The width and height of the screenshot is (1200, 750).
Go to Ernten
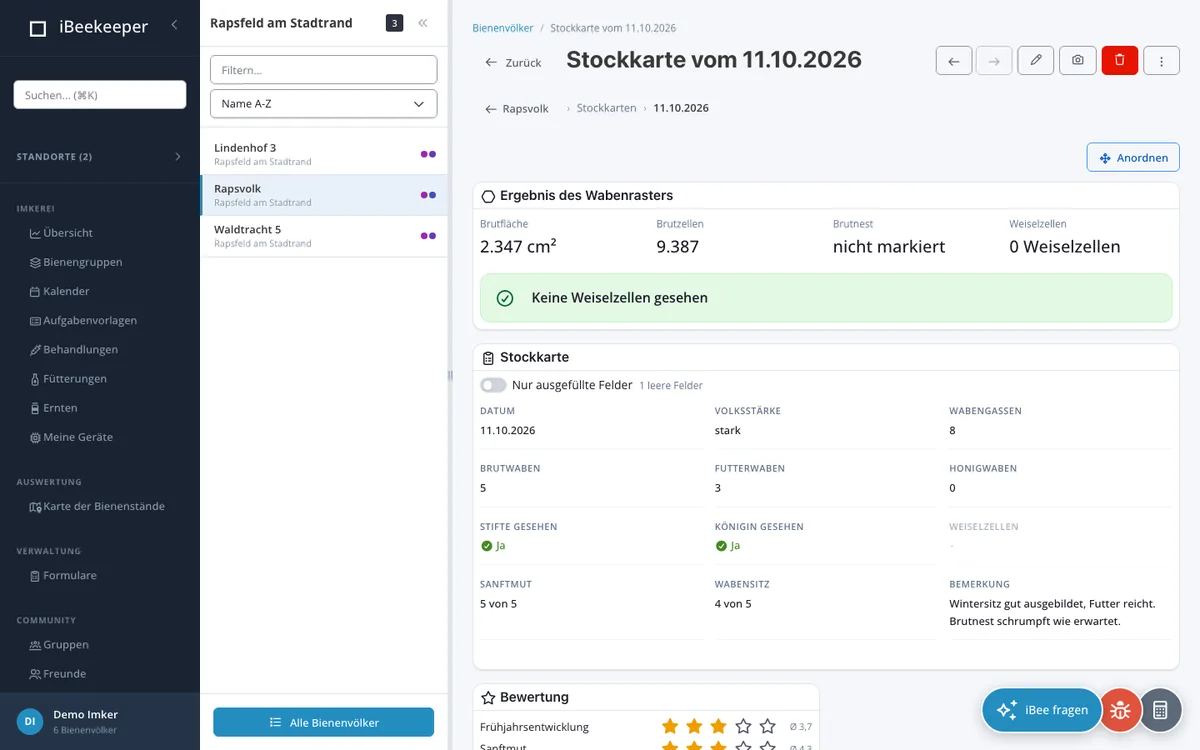click(x=53, y=408)
